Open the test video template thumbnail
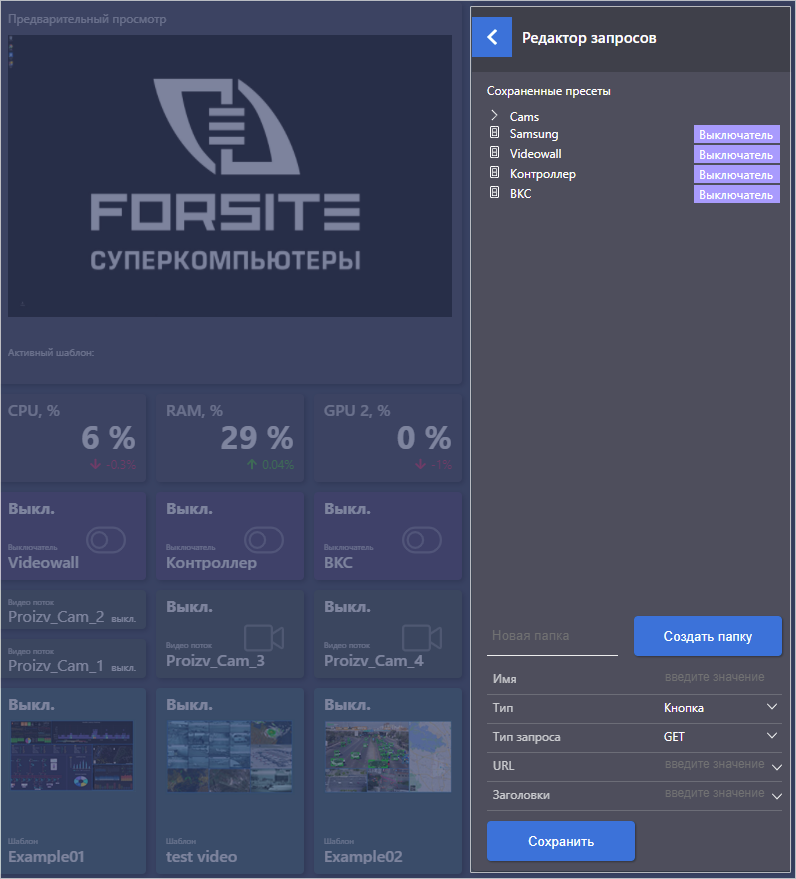Image resolution: width=796 pixels, height=879 pixels. 230,756
